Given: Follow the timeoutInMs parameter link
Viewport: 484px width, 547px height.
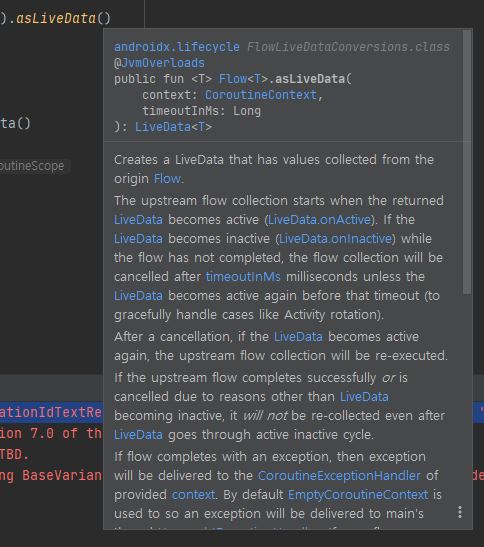Looking at the screenshot, I should pos(243,277).
